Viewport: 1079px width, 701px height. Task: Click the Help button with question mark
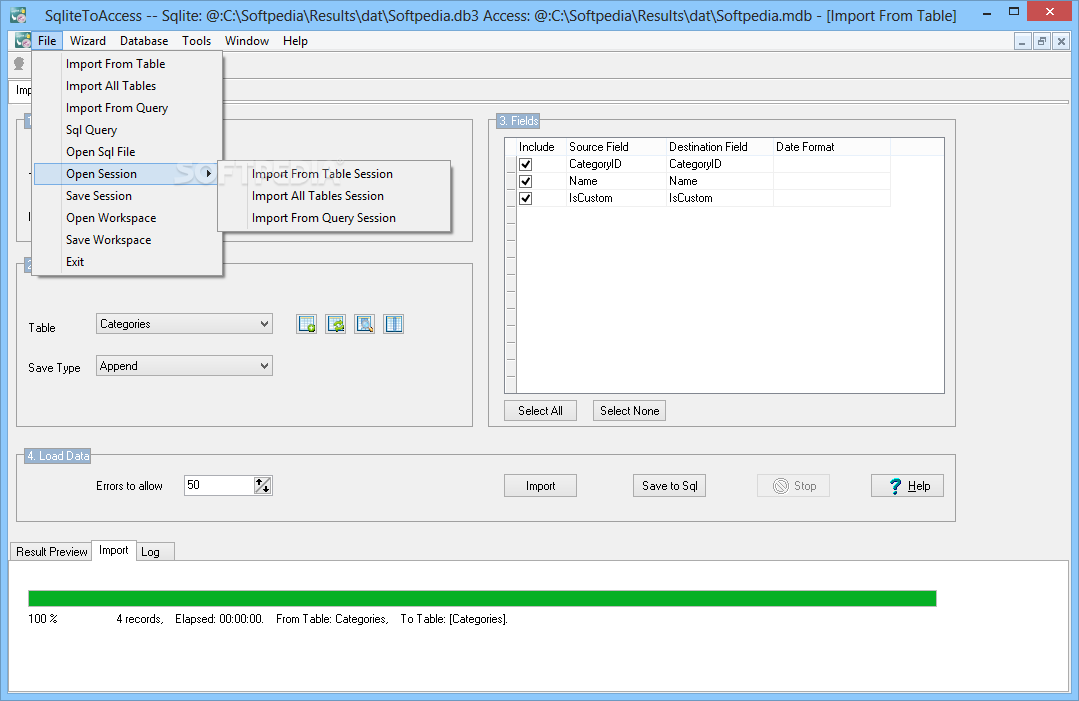(907, 486)
